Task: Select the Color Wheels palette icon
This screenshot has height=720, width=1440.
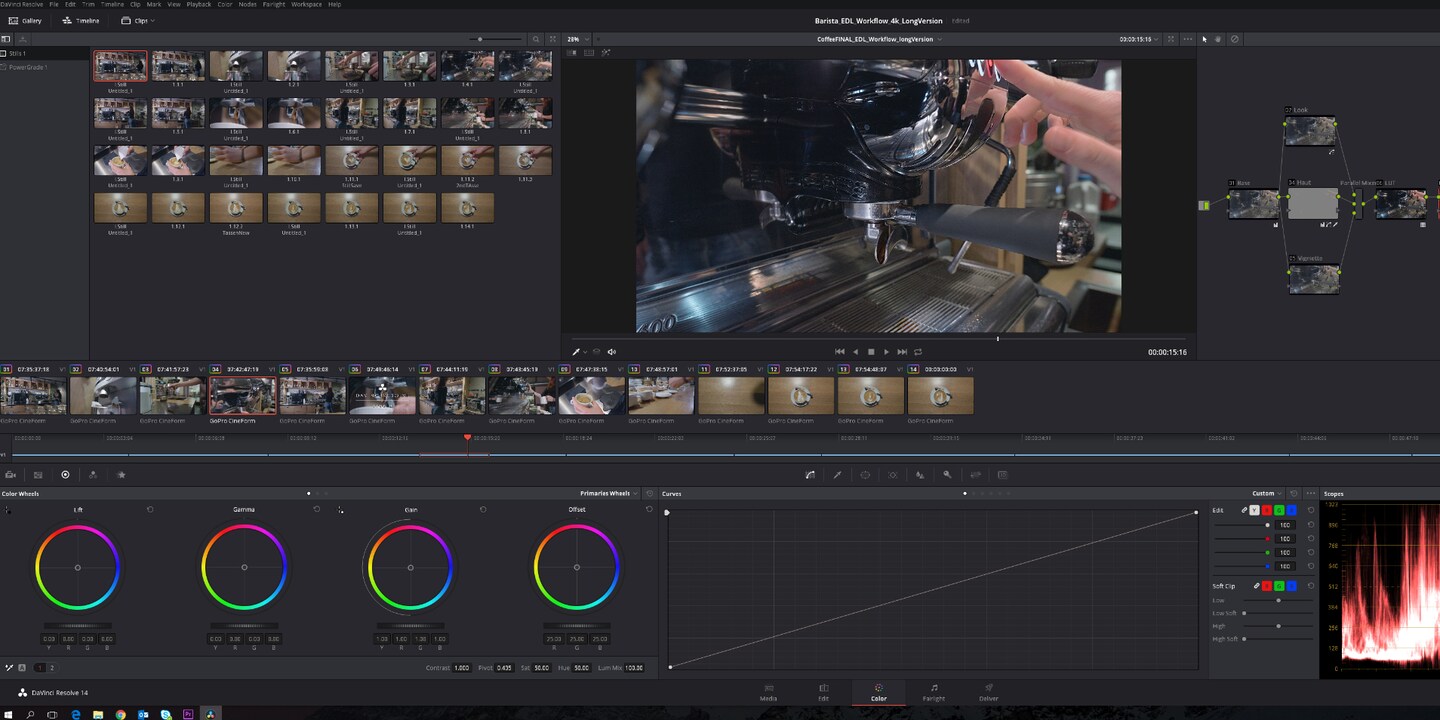Action: pyautogui.click(x=65, y=475)
